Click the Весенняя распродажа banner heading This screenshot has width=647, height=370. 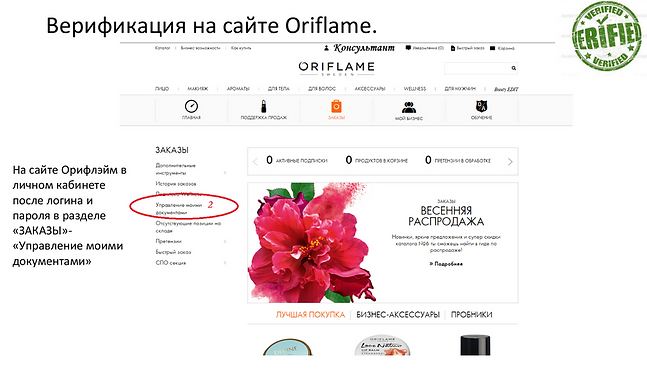point(446,216)
